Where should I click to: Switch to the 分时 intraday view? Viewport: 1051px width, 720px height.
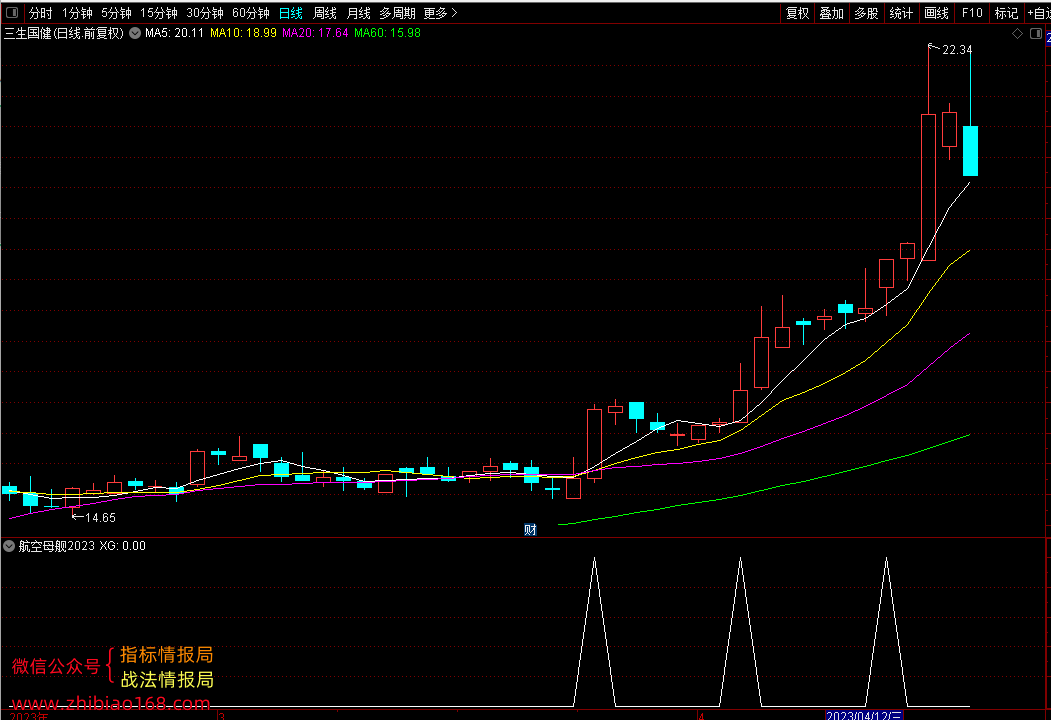pyautogui.click(x=40, y=13)
